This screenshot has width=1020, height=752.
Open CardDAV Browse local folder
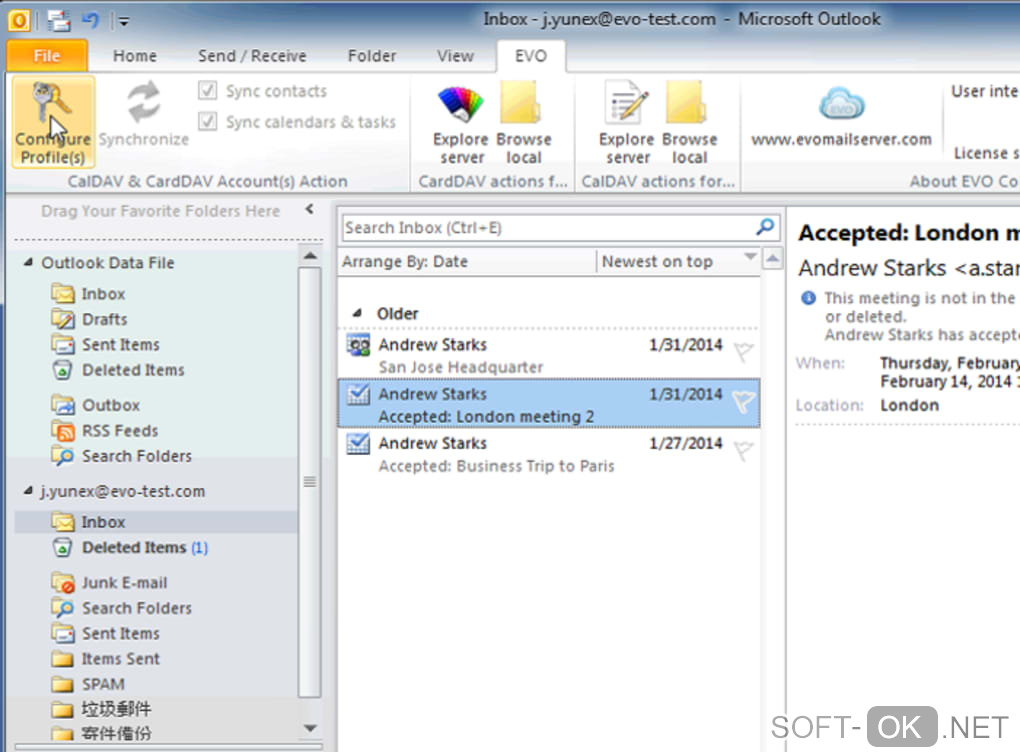521,103
